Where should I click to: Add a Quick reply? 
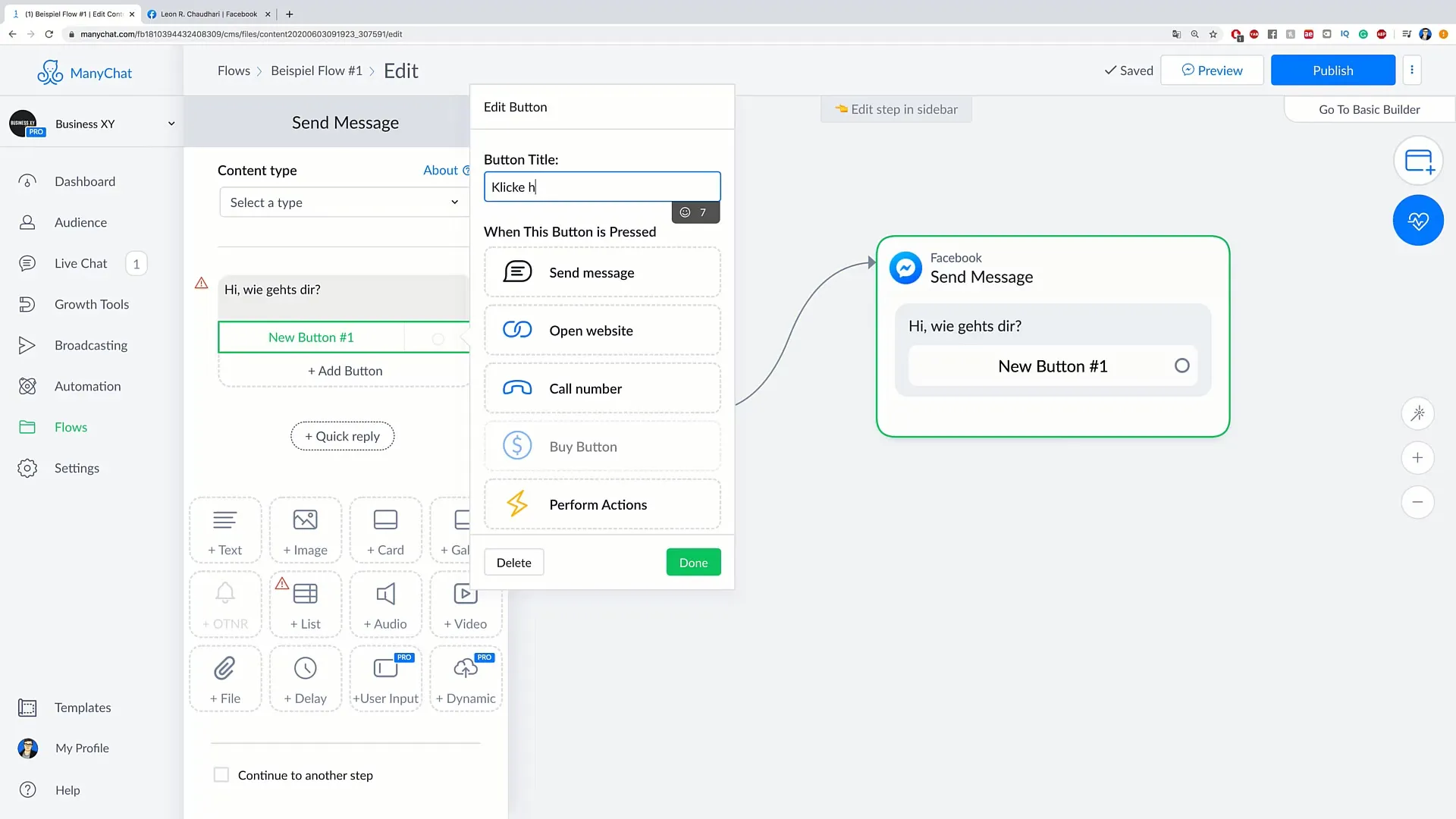[343, 436]
